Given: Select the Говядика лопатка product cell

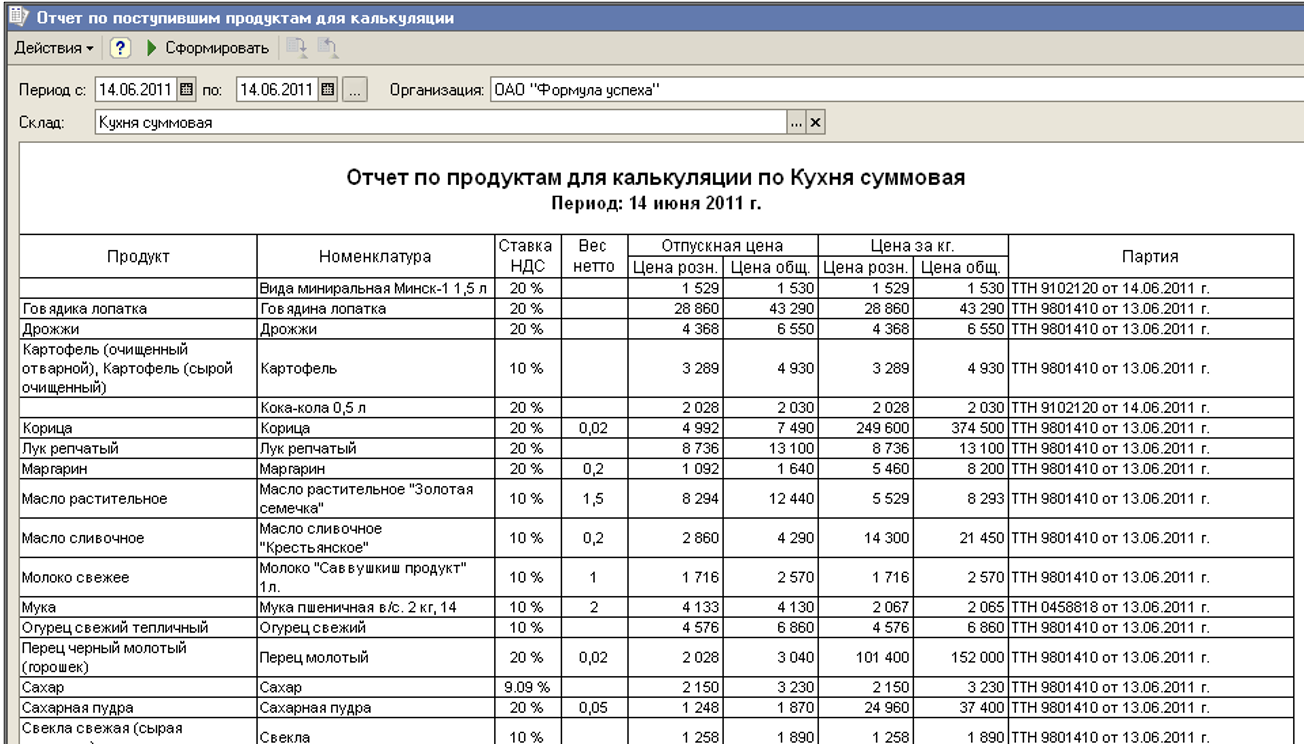Looking at the screenshot, I should click(x=138, y=309).
